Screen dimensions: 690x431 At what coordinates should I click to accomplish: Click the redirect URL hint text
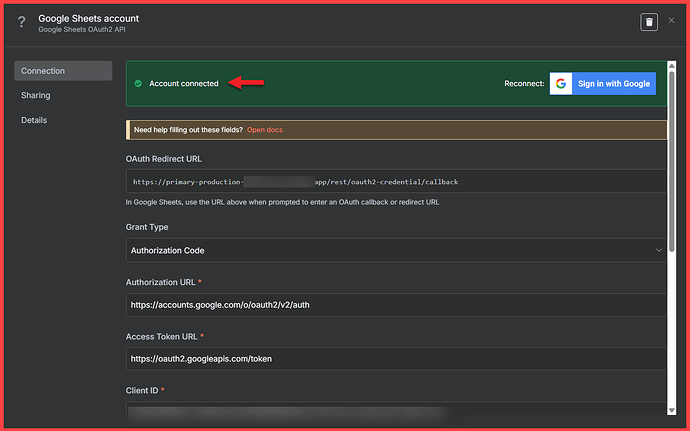click(283, 202)
